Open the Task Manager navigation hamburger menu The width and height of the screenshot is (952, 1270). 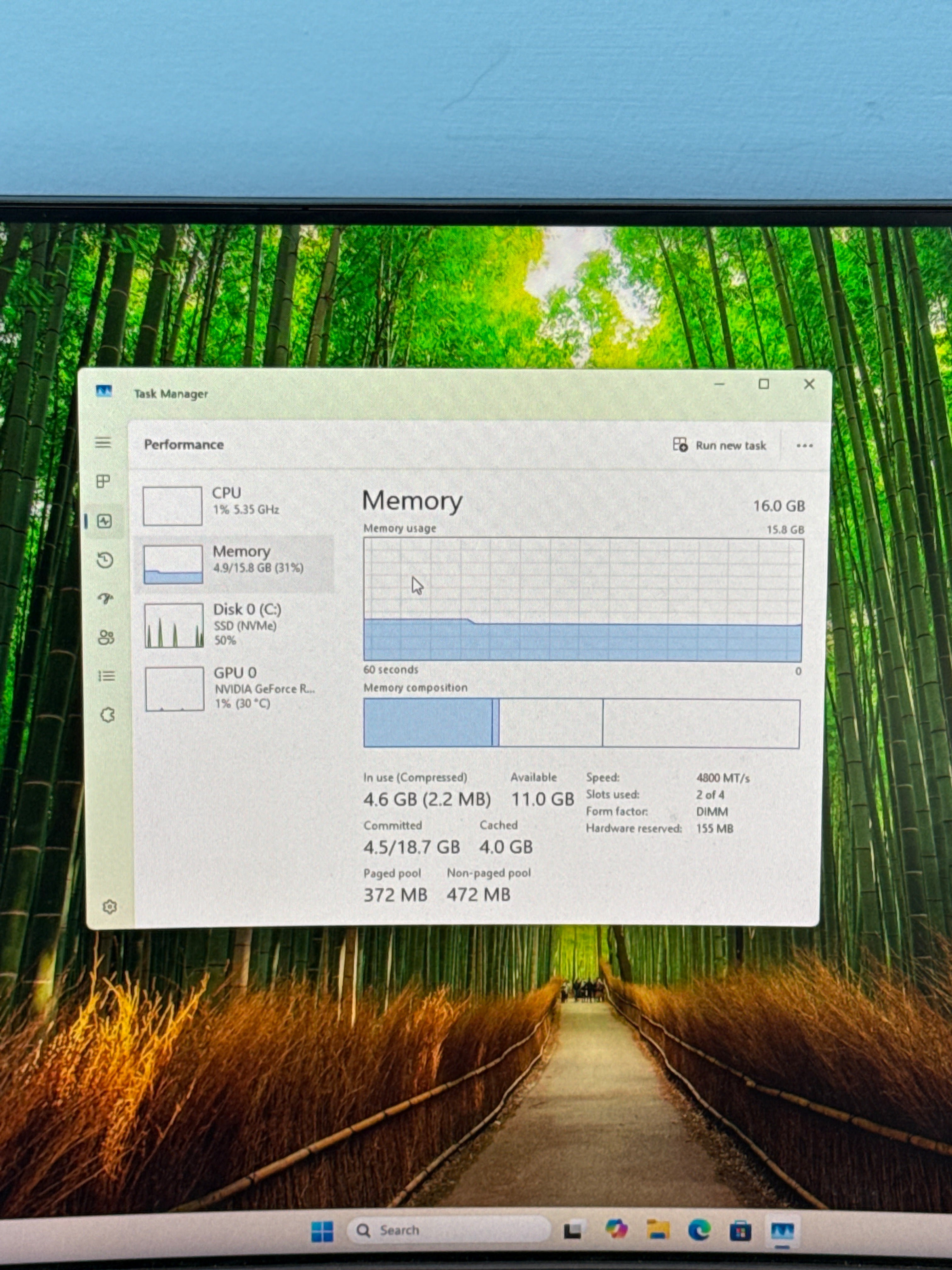pos(103,442)
